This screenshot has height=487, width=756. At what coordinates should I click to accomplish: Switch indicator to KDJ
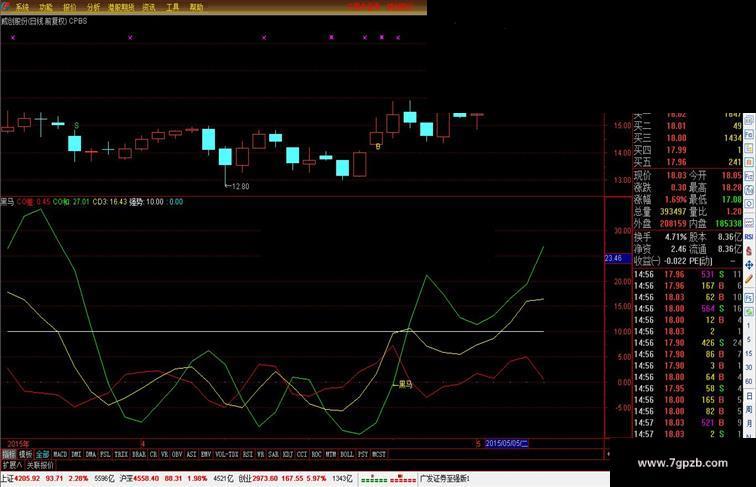click(x=287, y=454)
